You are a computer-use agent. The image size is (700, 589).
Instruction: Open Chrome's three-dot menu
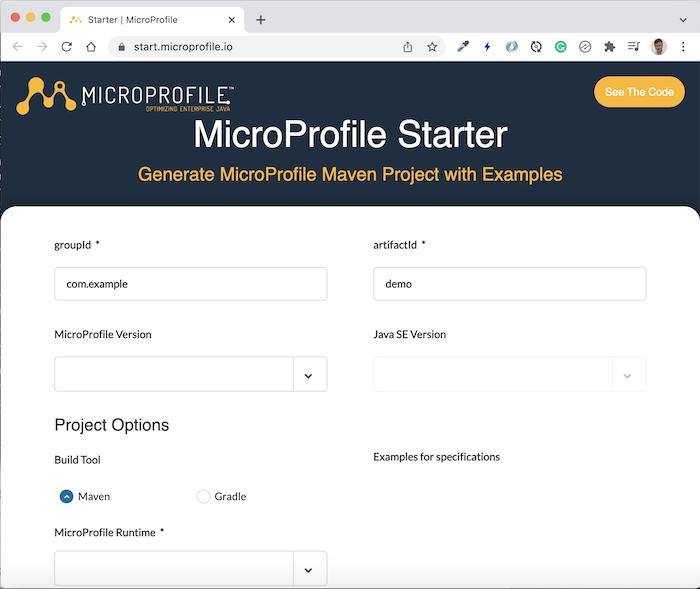[x=683, y=46]
